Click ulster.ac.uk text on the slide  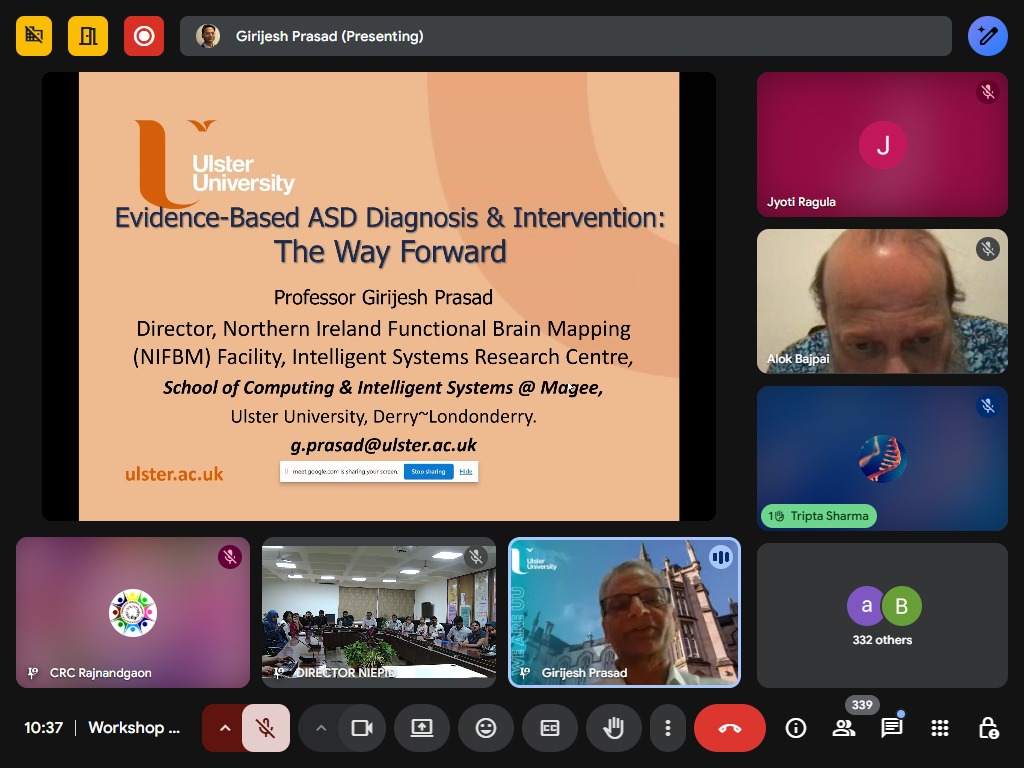(x=174, y=474)
